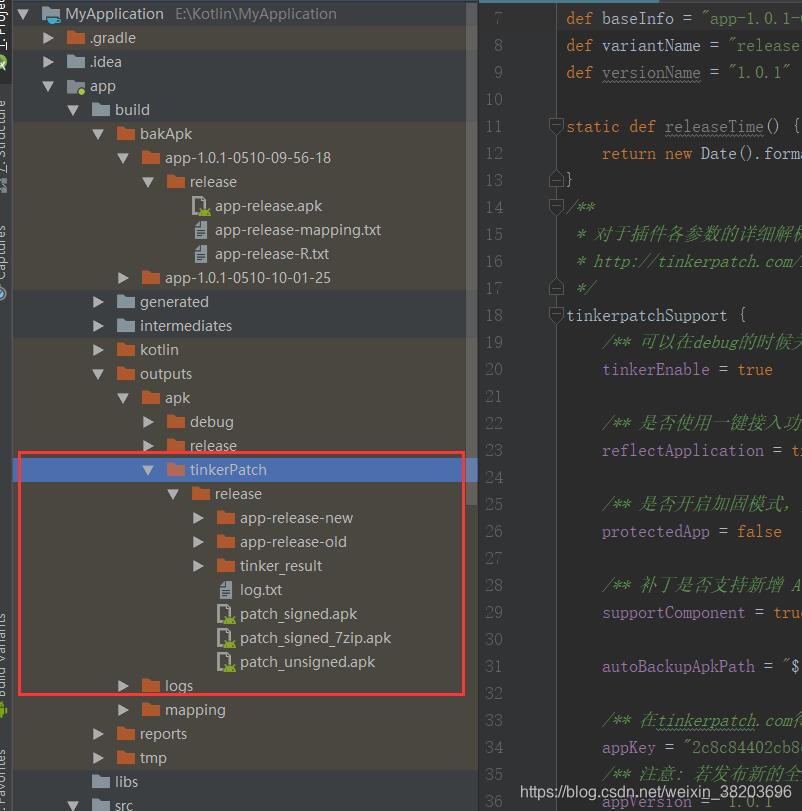Expand the intermediates folder arrow

point(98,326)
